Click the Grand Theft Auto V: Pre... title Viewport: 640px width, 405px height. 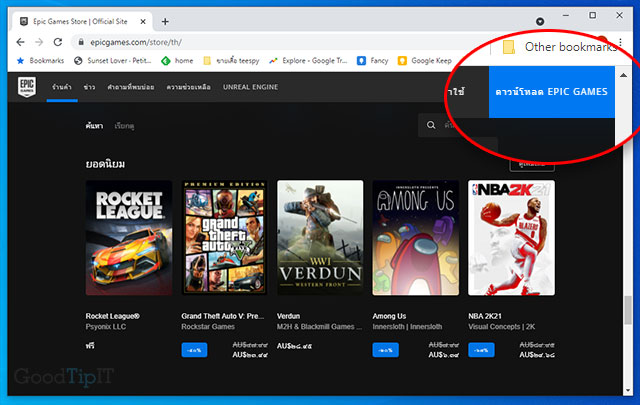[223, 316]
